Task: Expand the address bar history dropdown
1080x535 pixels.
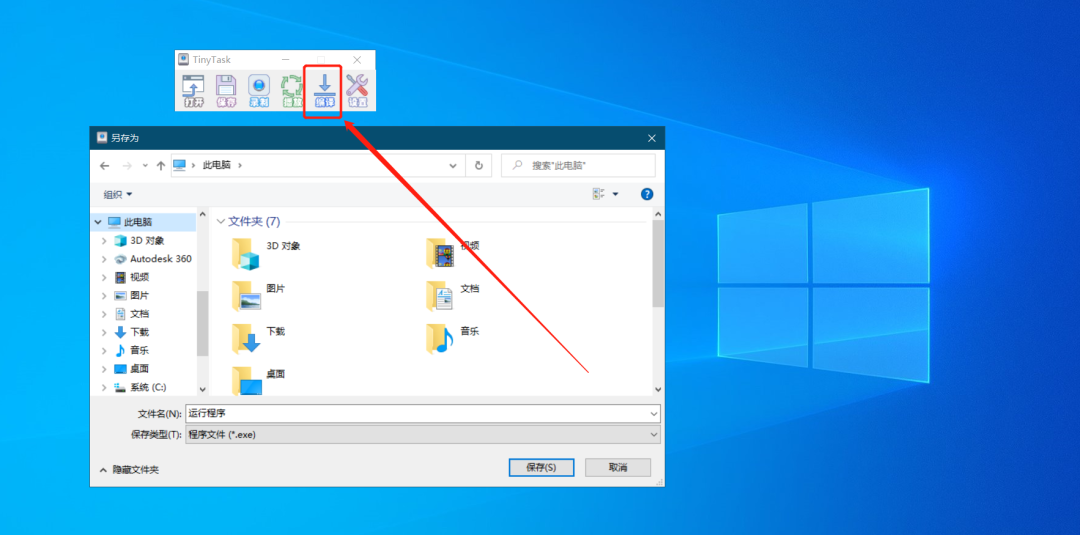Action: tap(453, 166)
